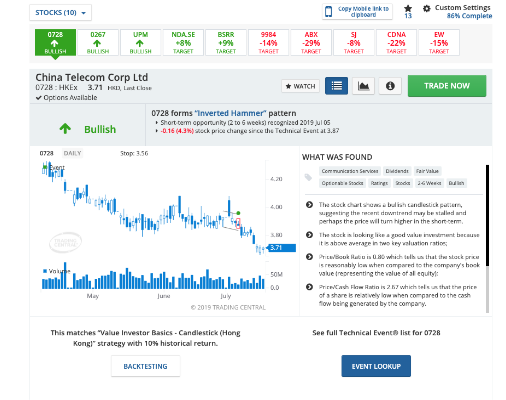This screenshot has width=506, height=400.
Task: Click the Communication Services tag
Action: [x=350, y=171]
